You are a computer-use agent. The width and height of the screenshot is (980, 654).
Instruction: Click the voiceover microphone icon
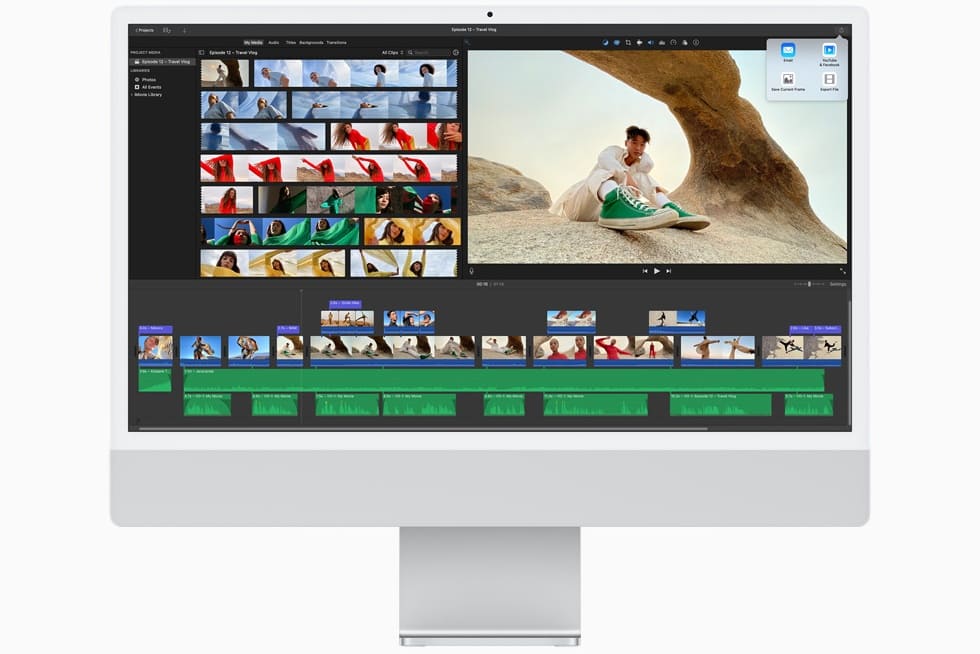[x=471, y=271]
